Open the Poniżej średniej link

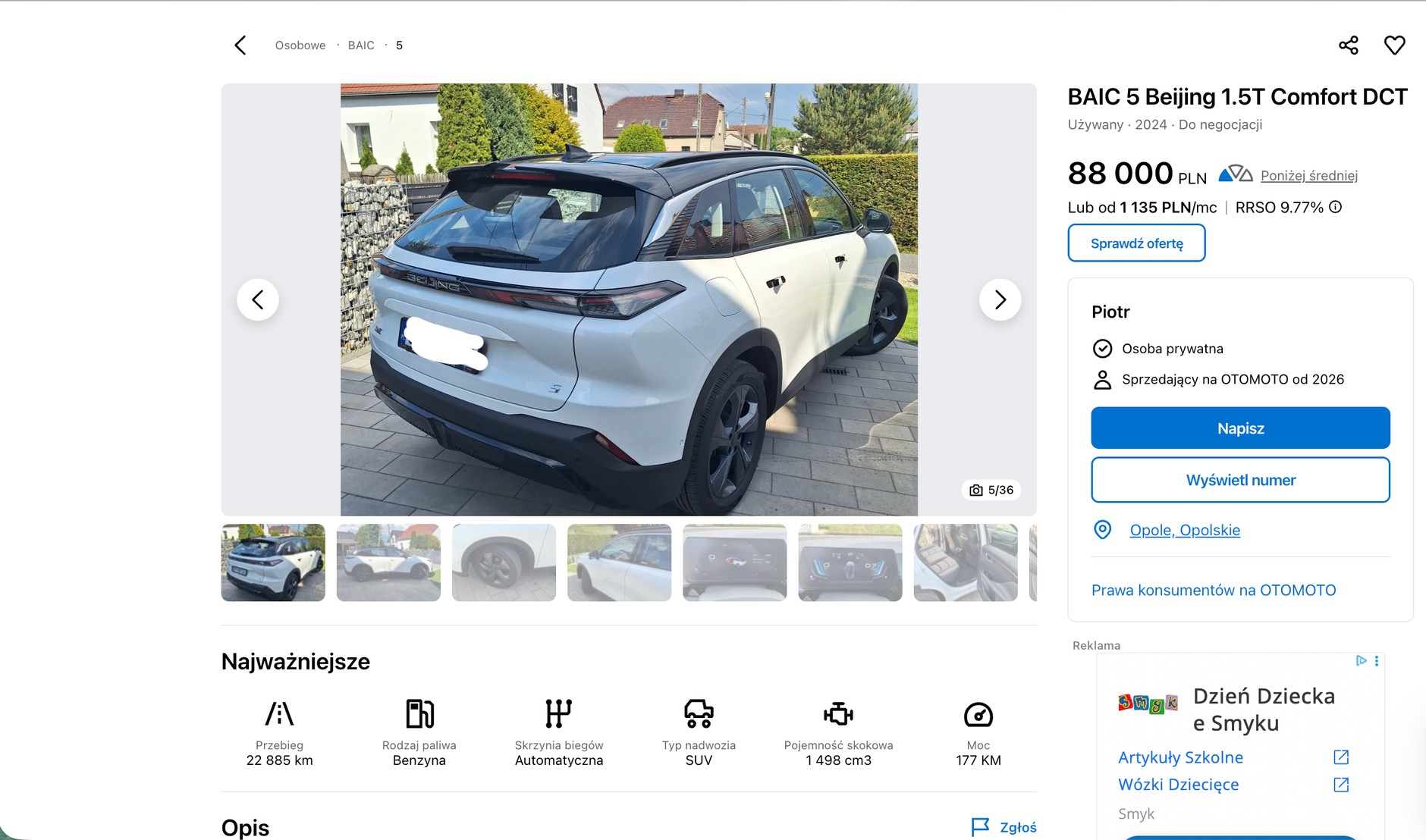tap(1308, 175)
